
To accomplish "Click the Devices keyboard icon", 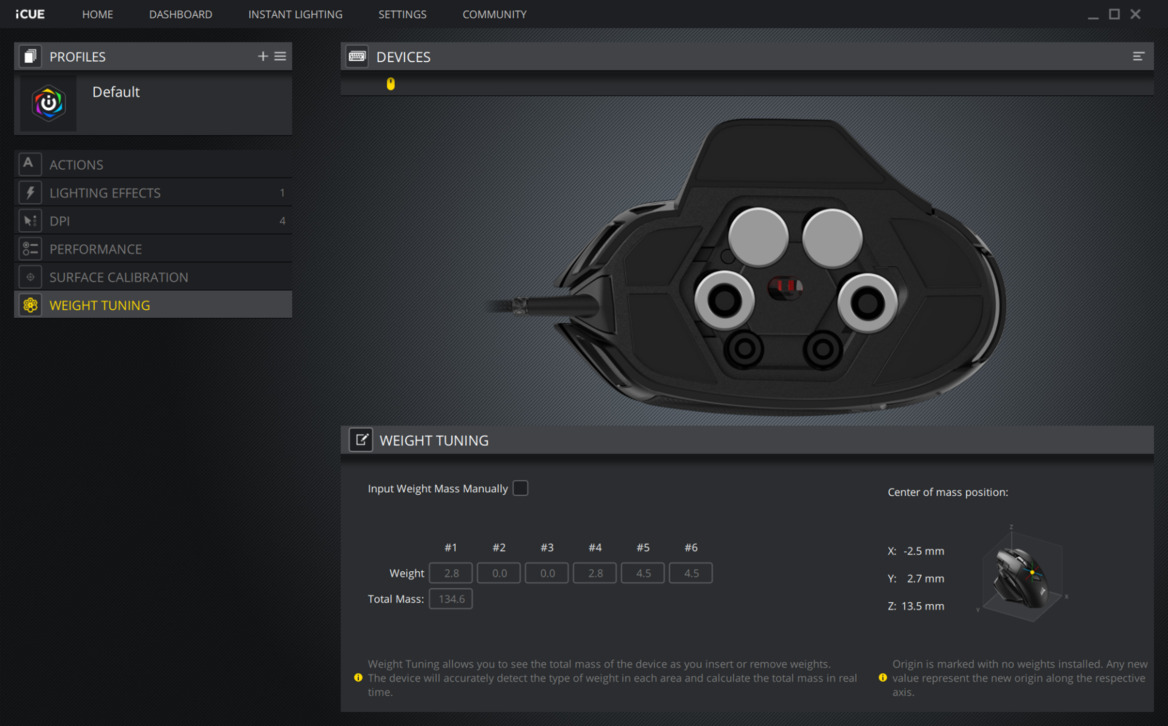I will [357, 57].
